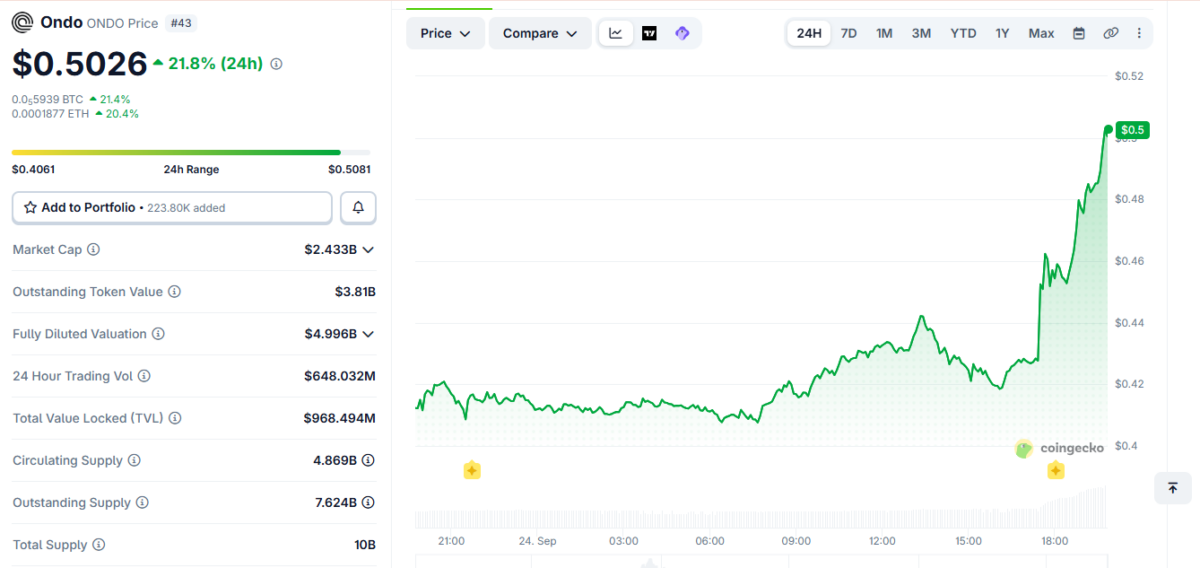Image resolution: width=1200 pixels, height=568 pixels.
Task: Show Total Supply info tooltip
Action: pos(98,545)
